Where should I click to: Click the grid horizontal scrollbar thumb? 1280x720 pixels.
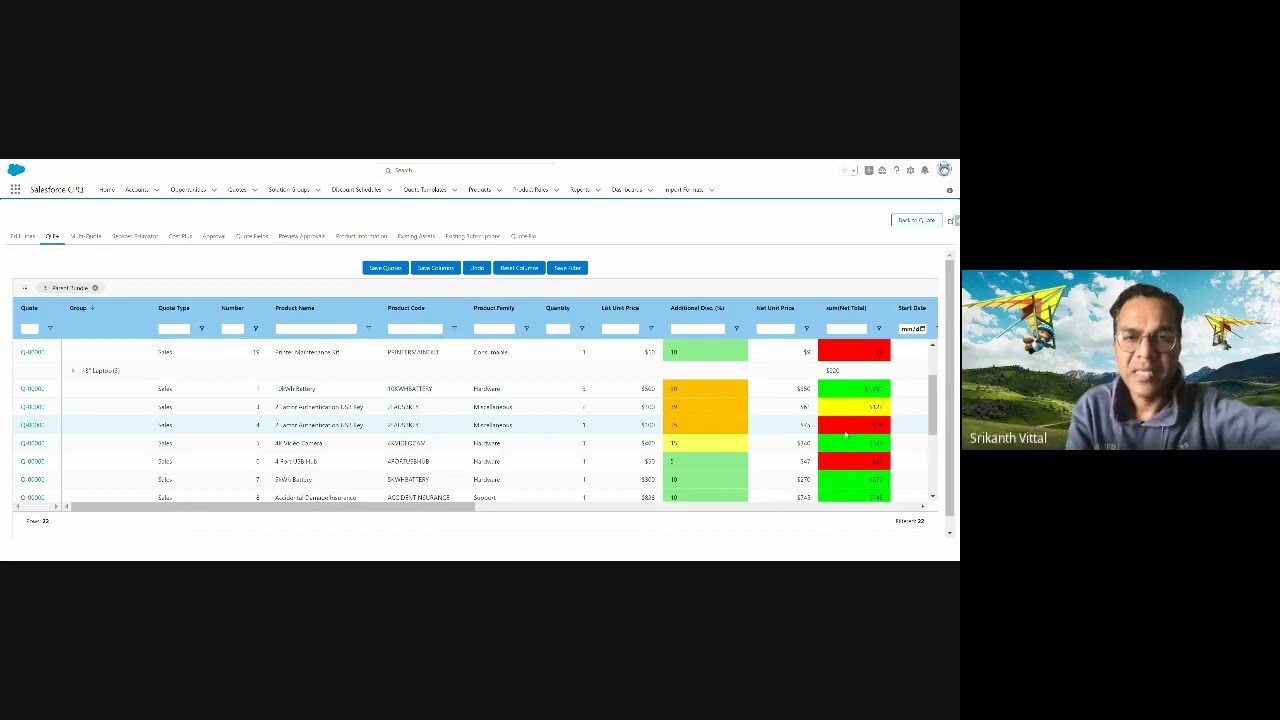pos(273,507)
